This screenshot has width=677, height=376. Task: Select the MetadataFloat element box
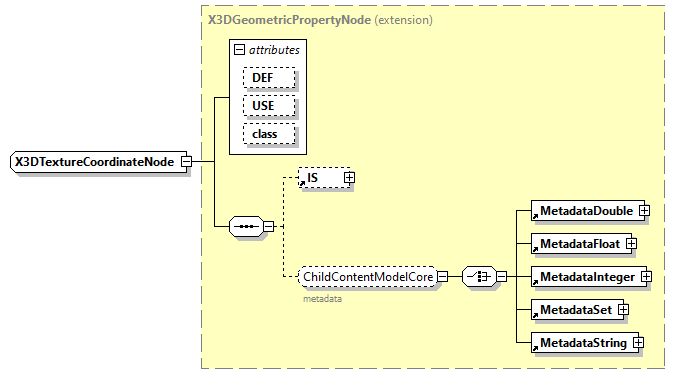(581, 243)
